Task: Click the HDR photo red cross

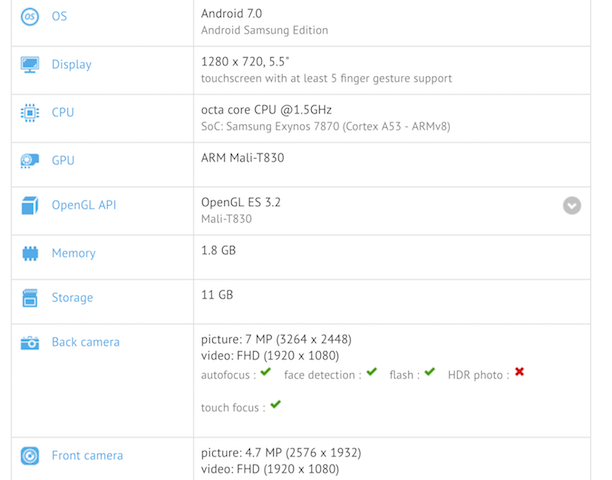Action: [519, 372]
